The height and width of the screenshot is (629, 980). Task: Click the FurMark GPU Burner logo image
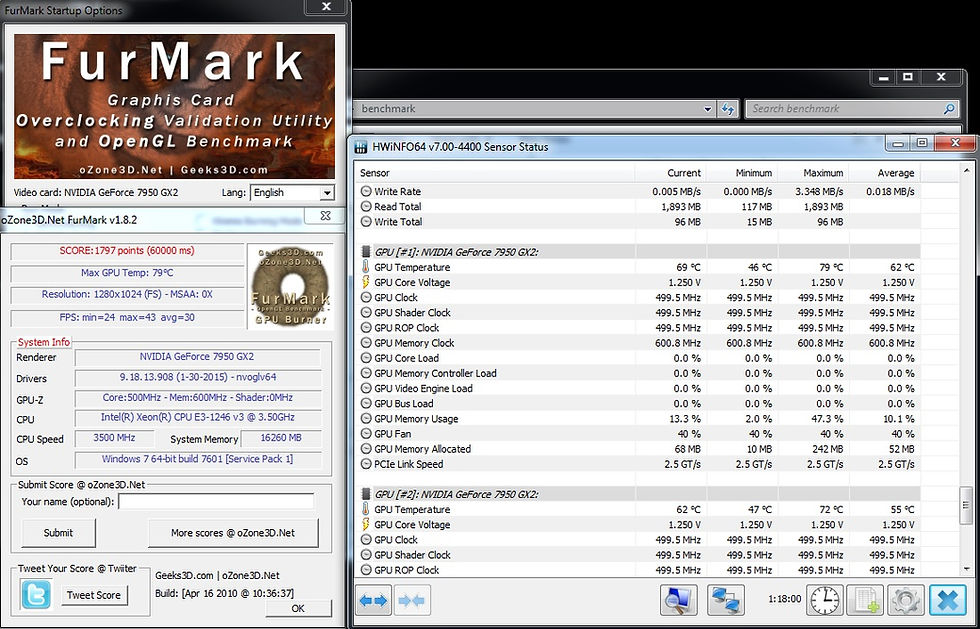[290, 286]
